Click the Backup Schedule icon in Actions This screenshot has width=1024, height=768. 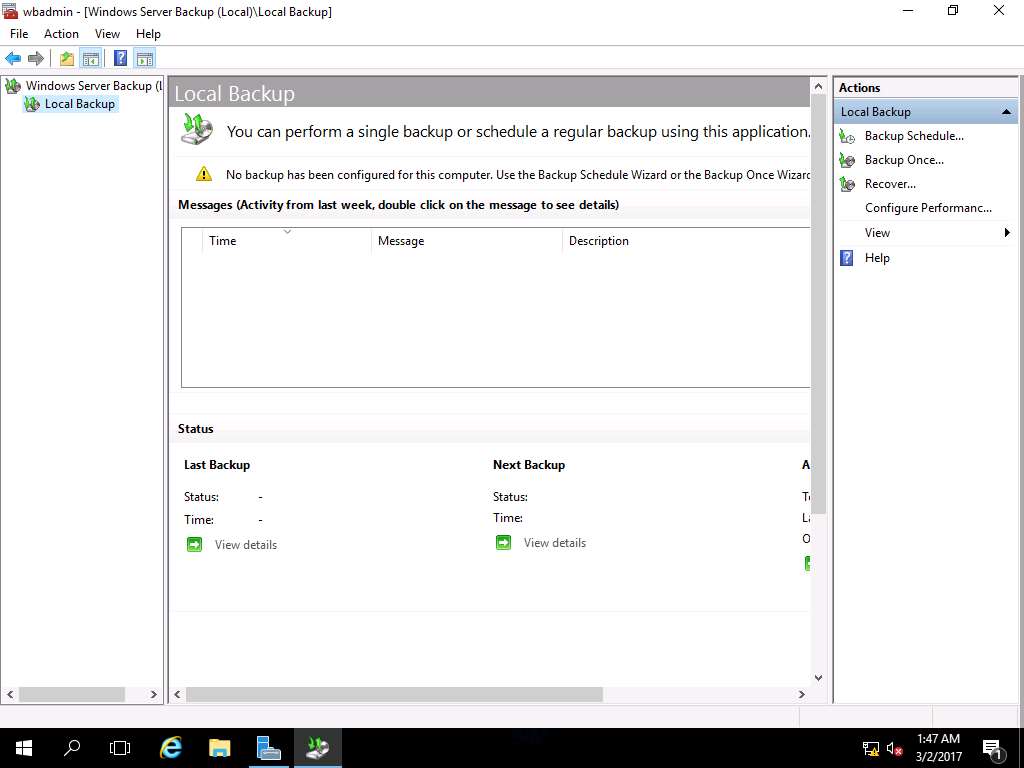coord(847,136)
